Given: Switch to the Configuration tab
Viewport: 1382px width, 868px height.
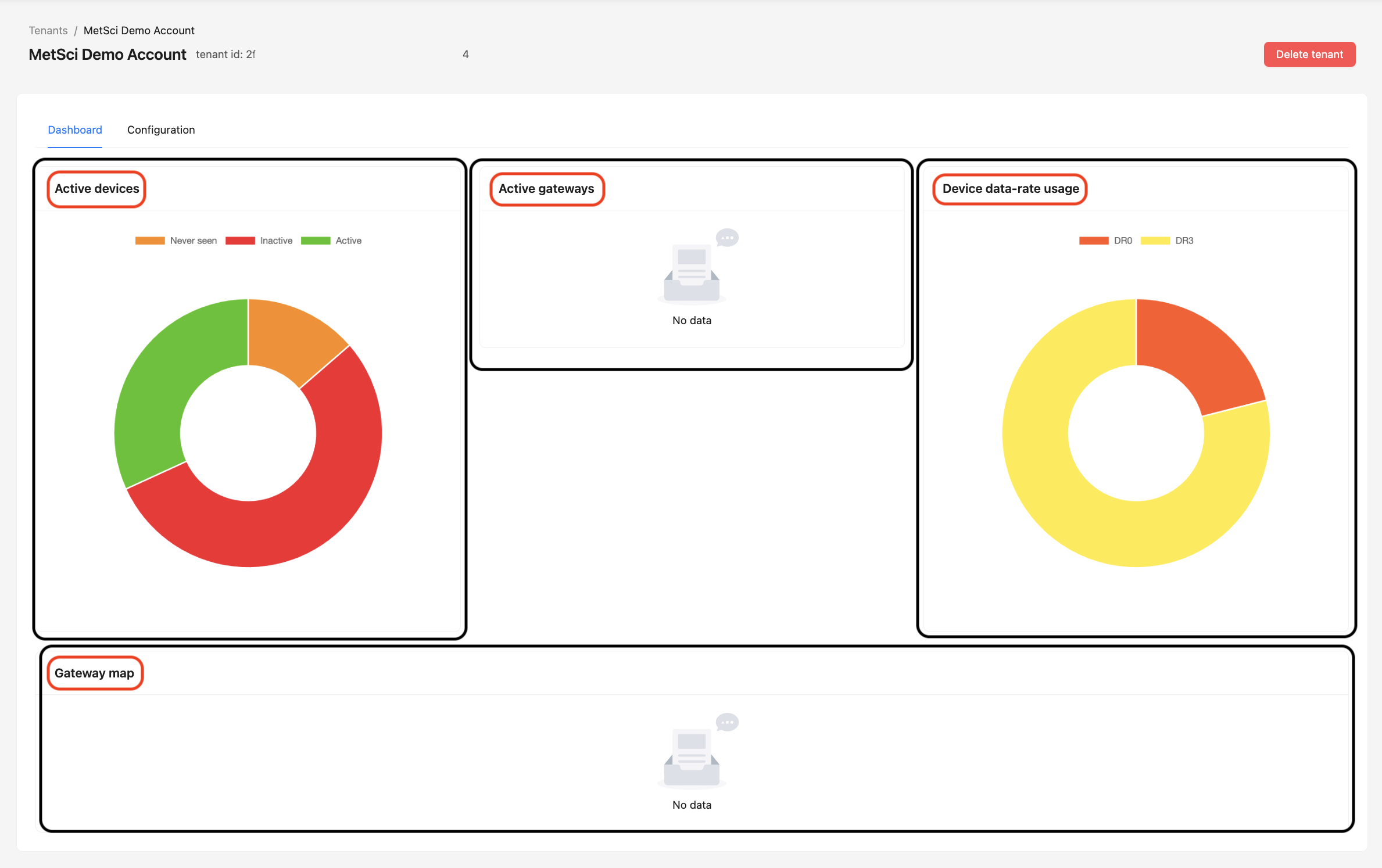Looking at the screenshot, I should pyautogui.click(x=161, y=130).
